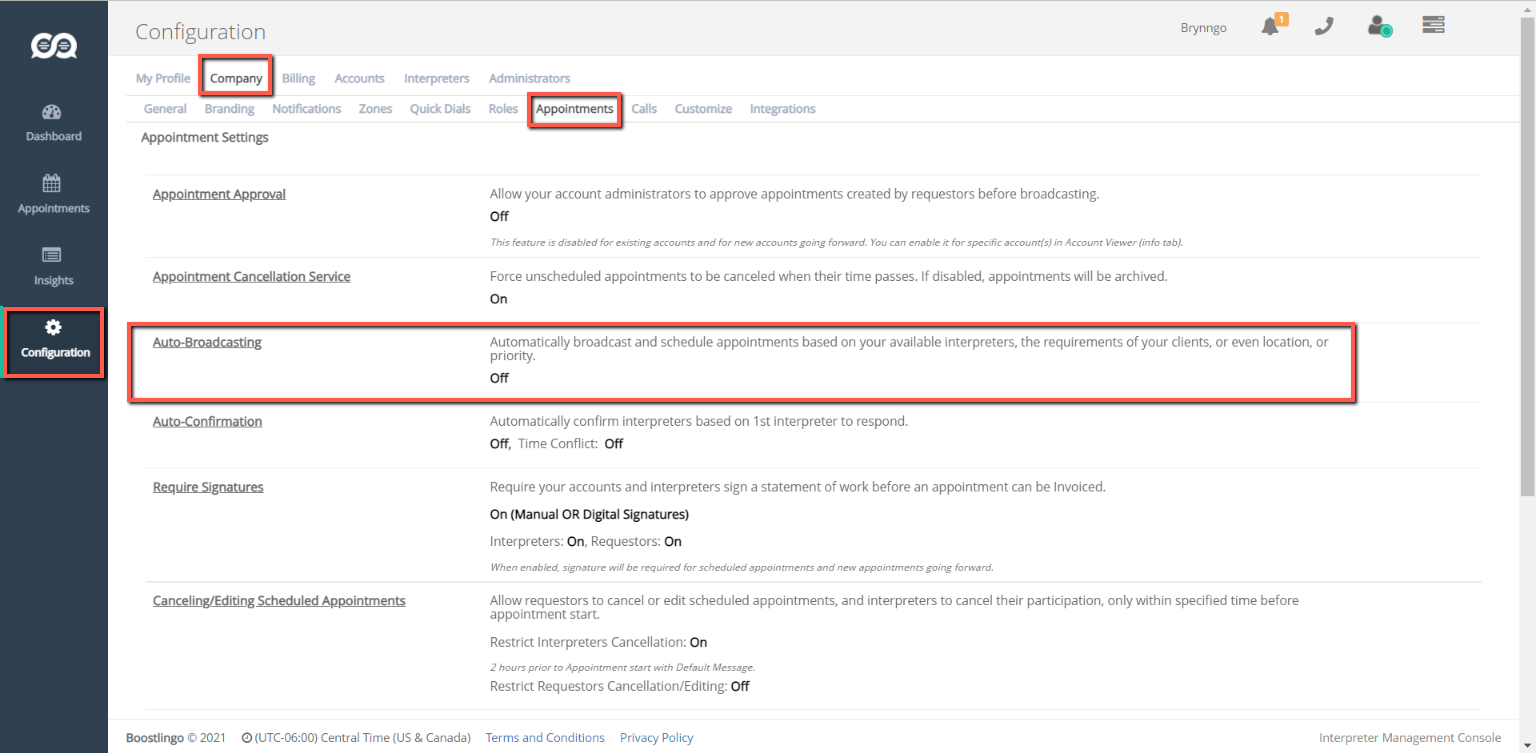This screenshot has height=753, width=1536.
Task: Open Require Signatures setting
Action: 208,487
